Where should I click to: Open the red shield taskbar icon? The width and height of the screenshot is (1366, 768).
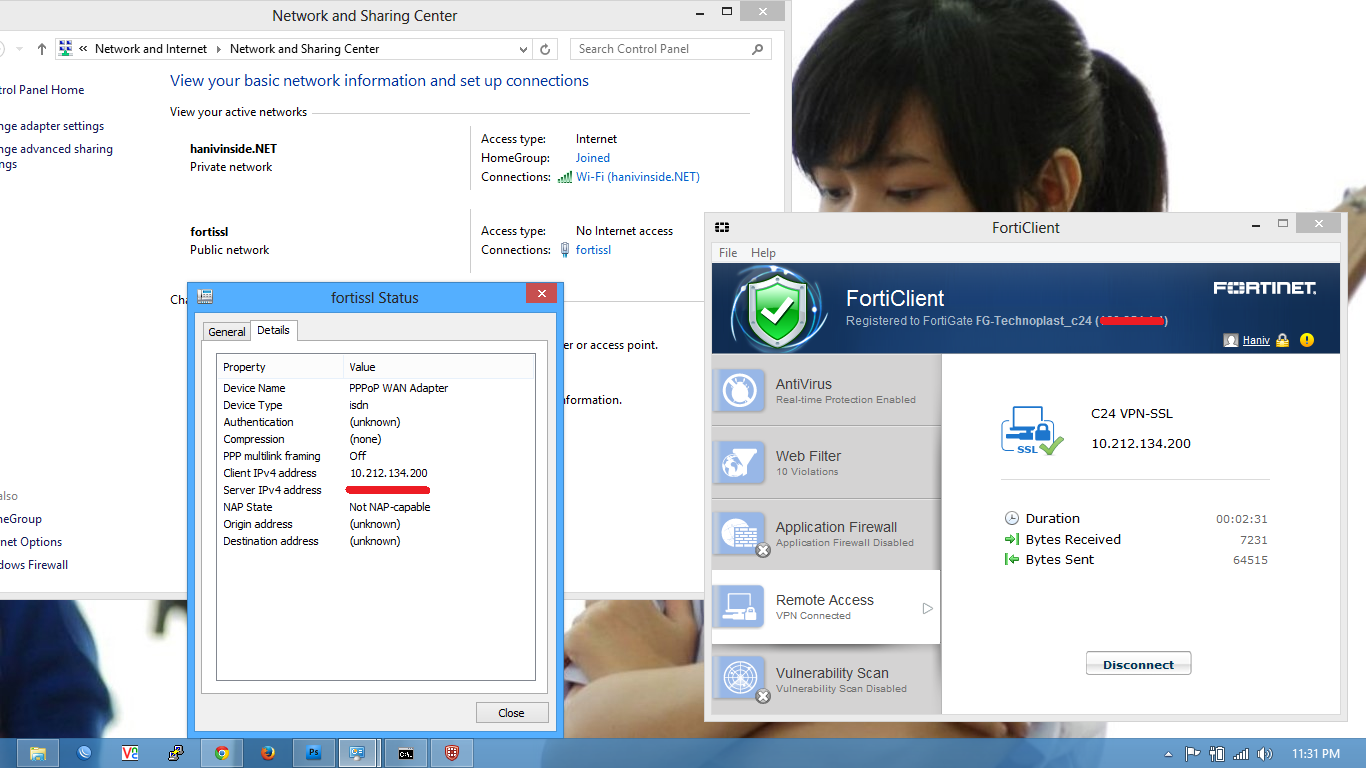452,753
